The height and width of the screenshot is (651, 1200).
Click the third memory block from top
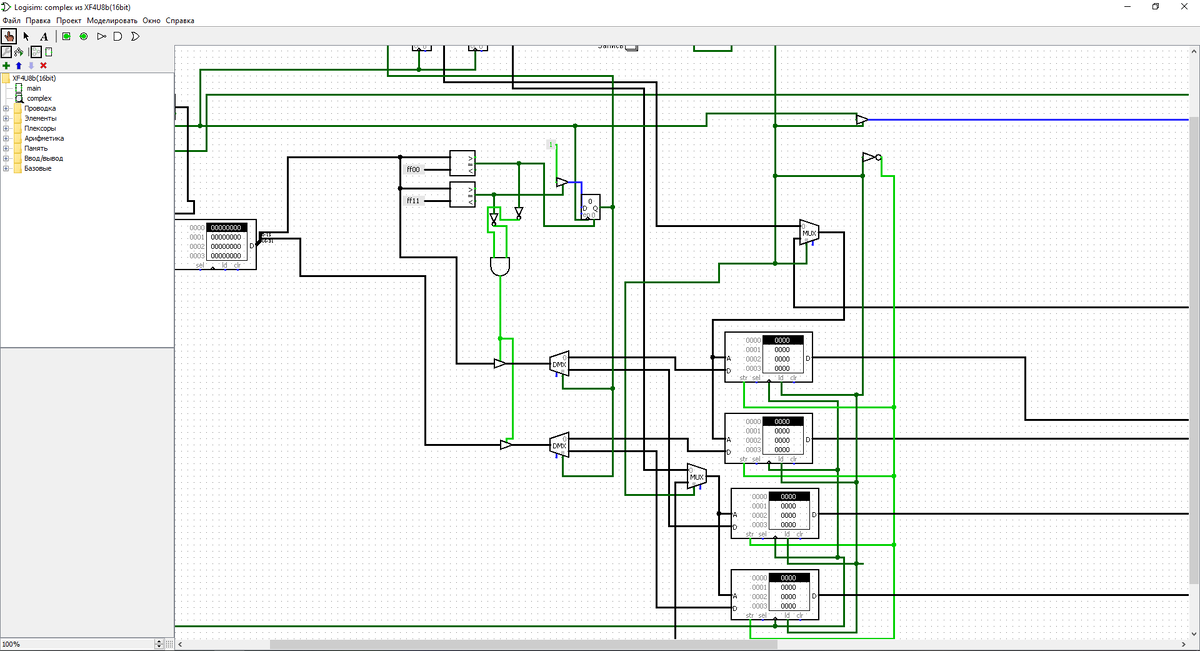coord(774,513)
